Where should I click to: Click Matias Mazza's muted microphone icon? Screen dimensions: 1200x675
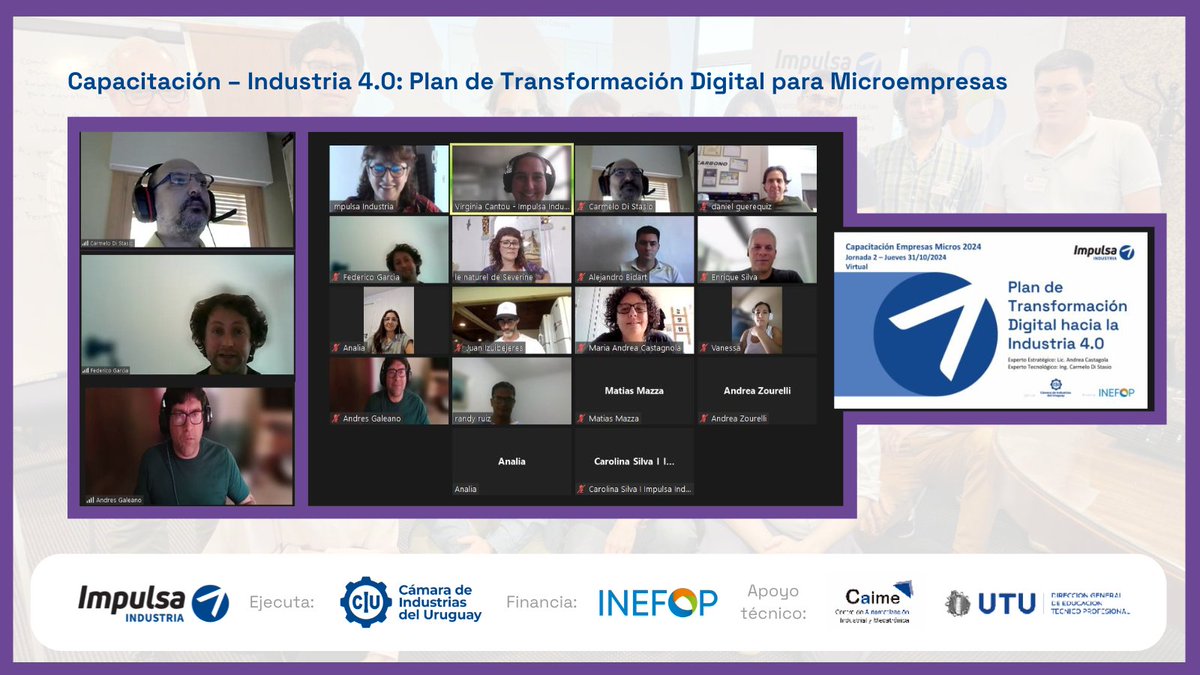[x=581, y=419]
